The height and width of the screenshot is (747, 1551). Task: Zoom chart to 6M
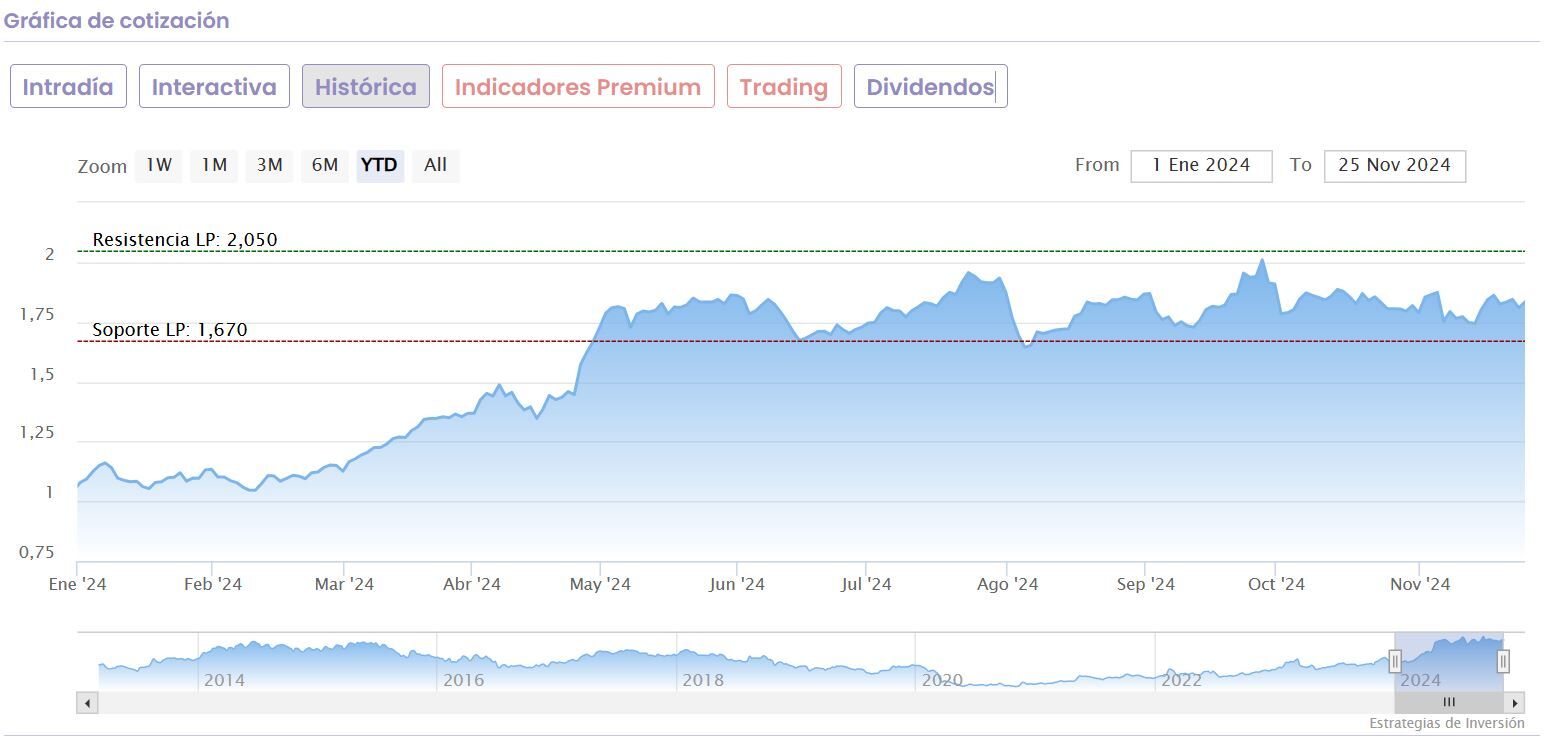coord(325,165)
